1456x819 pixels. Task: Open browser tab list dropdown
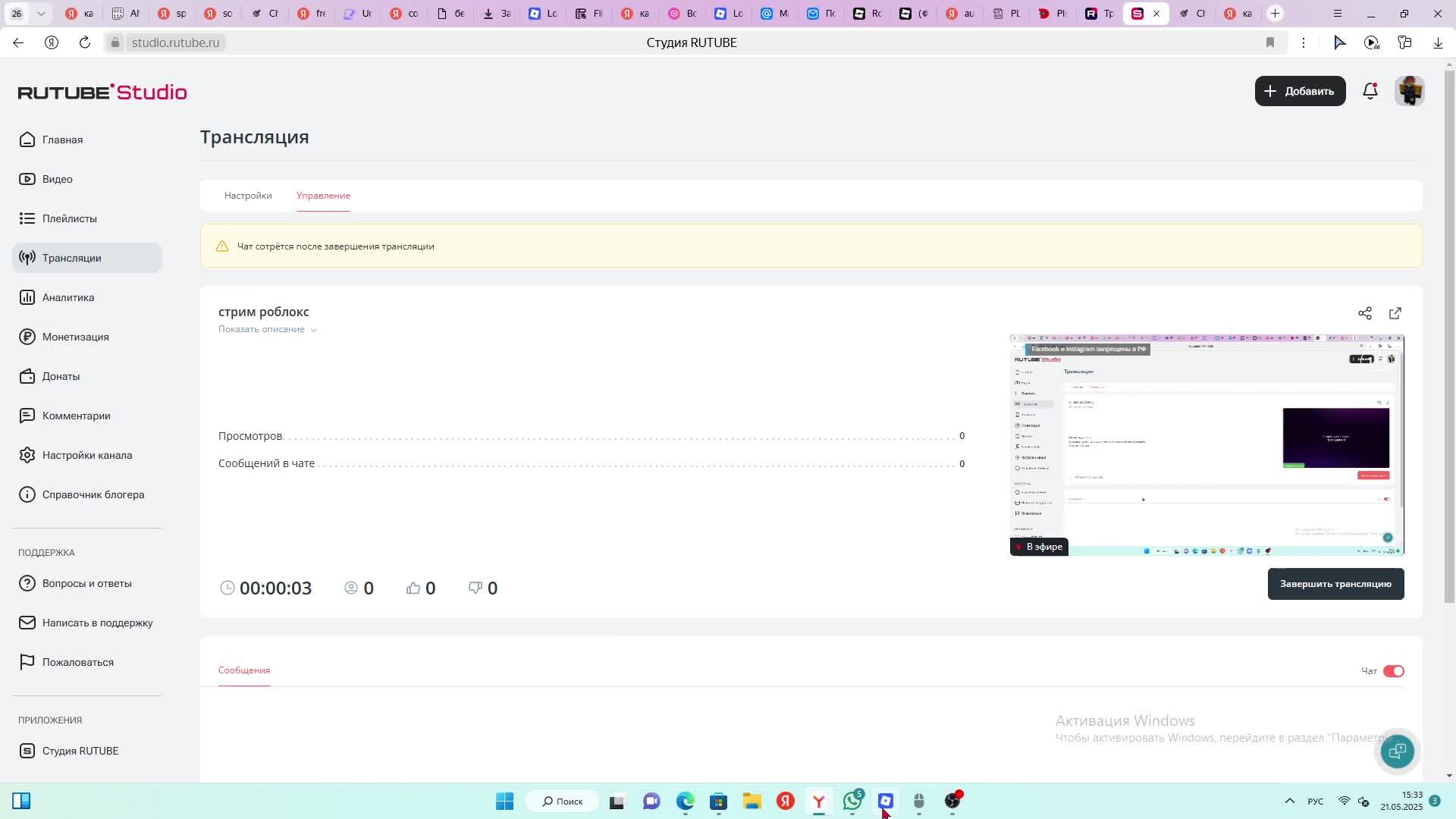(41, 14)
